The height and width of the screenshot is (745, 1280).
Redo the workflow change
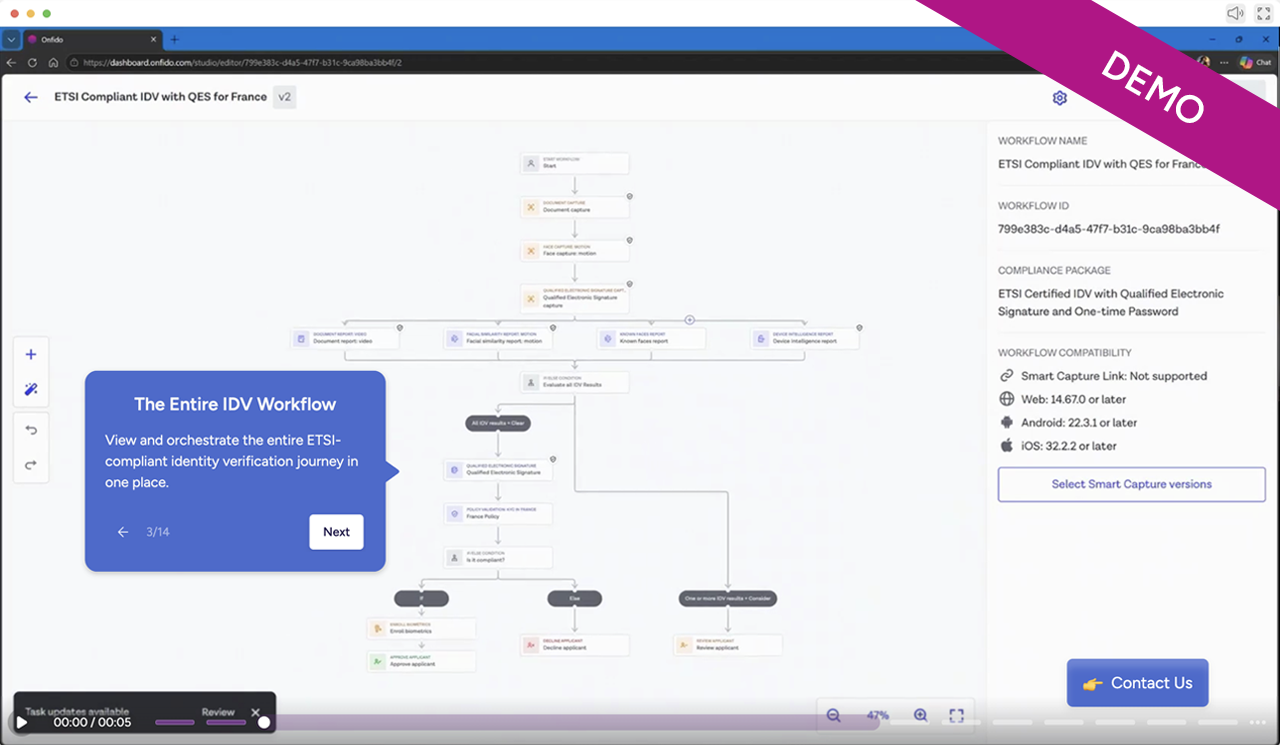click(x=31, y=464)
